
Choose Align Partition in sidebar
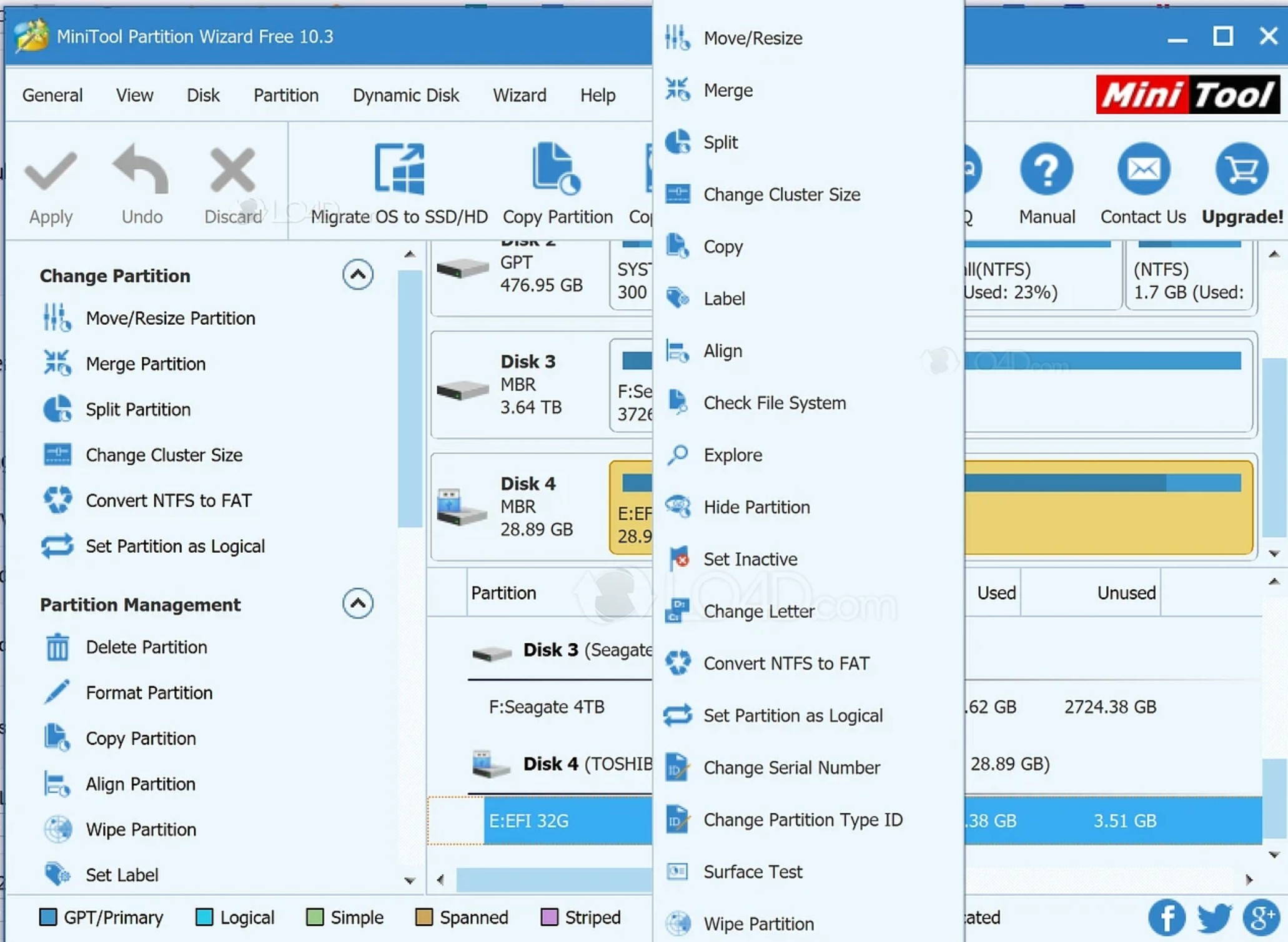[x=119, y=784]
